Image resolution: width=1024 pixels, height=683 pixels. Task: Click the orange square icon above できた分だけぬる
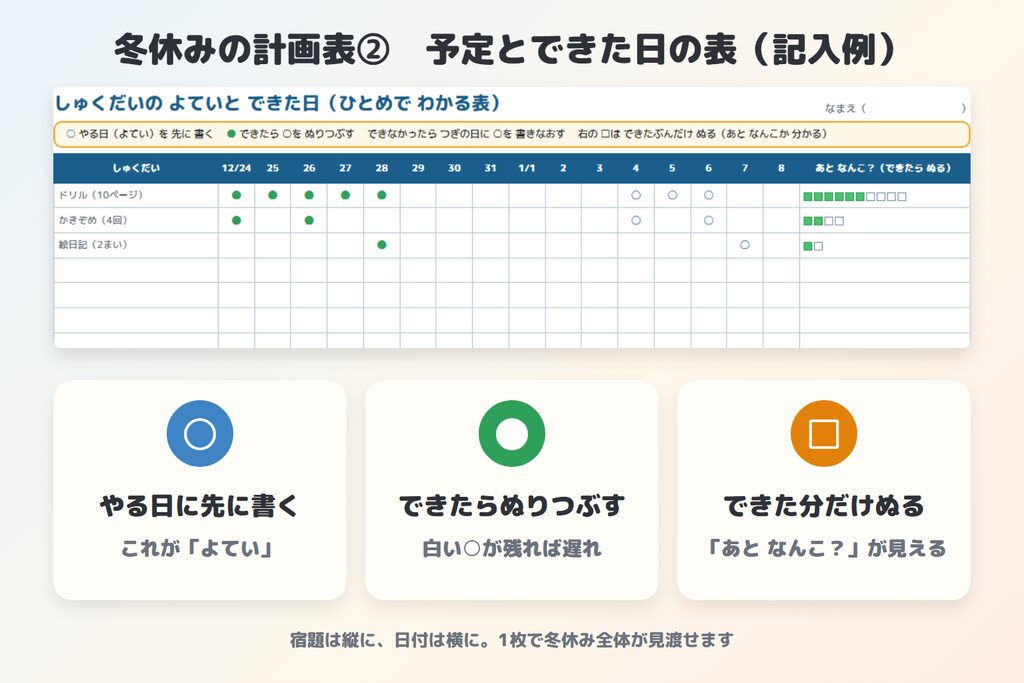[824, 434]
